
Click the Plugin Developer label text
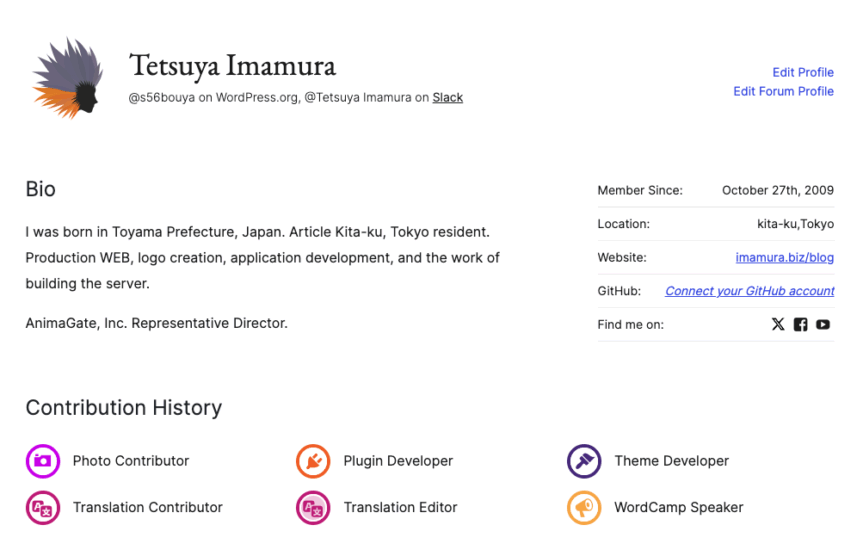pos(398,461)
